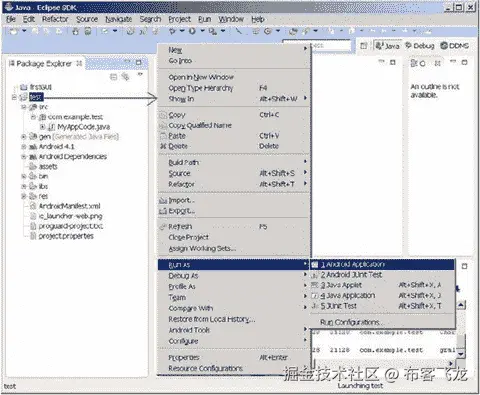This screenshot has width=480, height=395.
Task: Expand the res folder node
Action: 24,196
